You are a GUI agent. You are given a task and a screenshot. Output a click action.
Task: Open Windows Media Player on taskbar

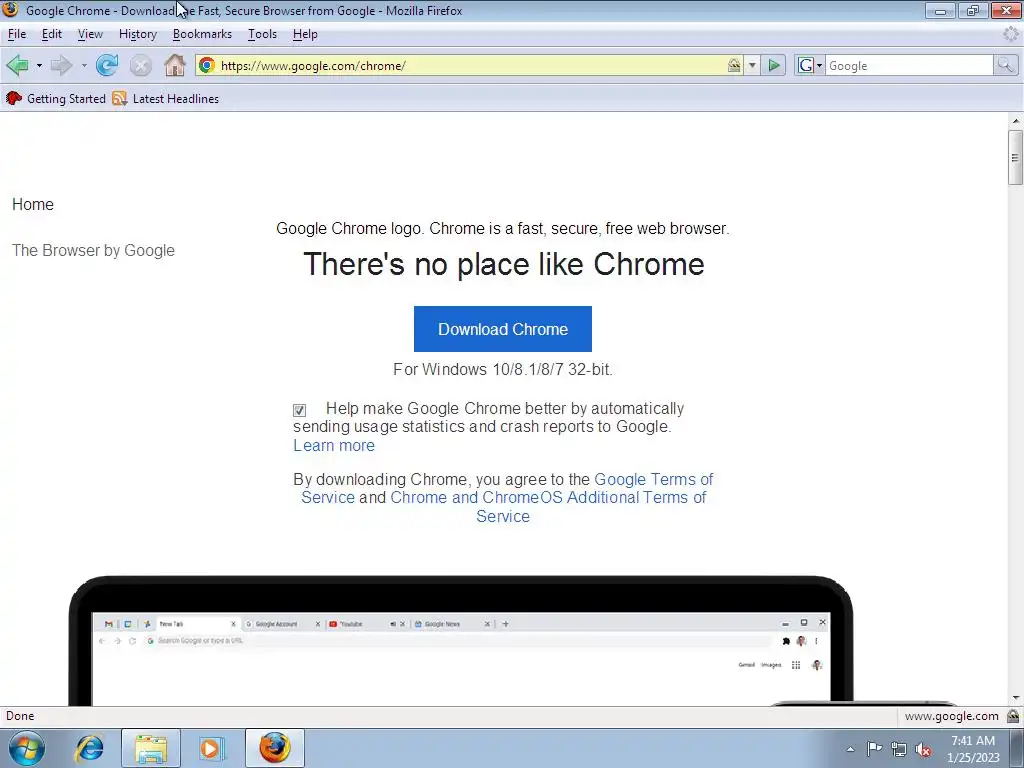212,748
